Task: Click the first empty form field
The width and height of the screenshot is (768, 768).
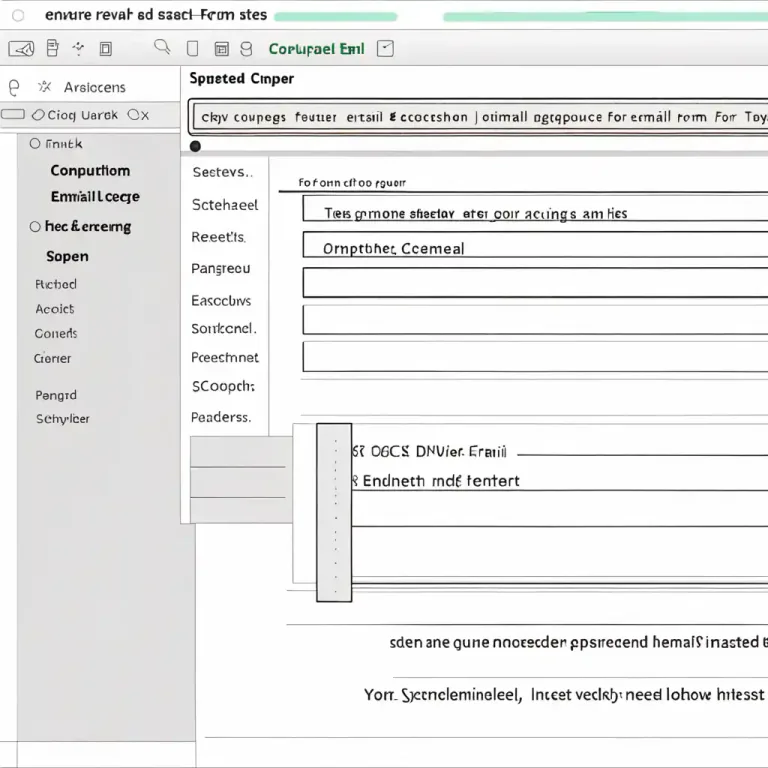Action: 535,283
